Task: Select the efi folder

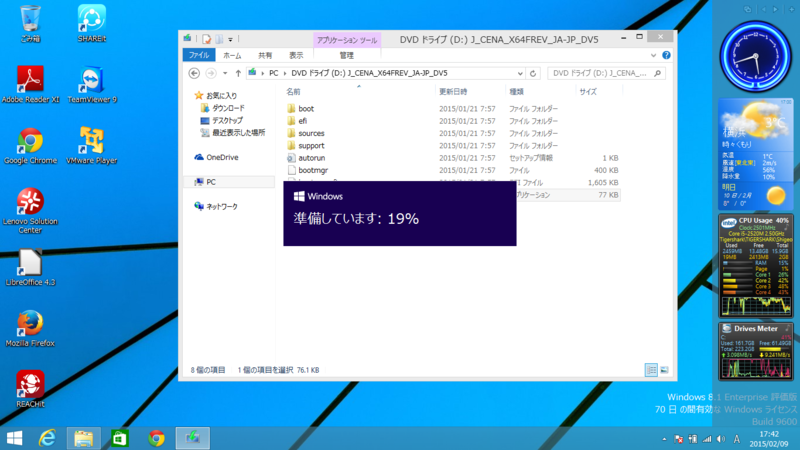Action: [x=303, y=121]
